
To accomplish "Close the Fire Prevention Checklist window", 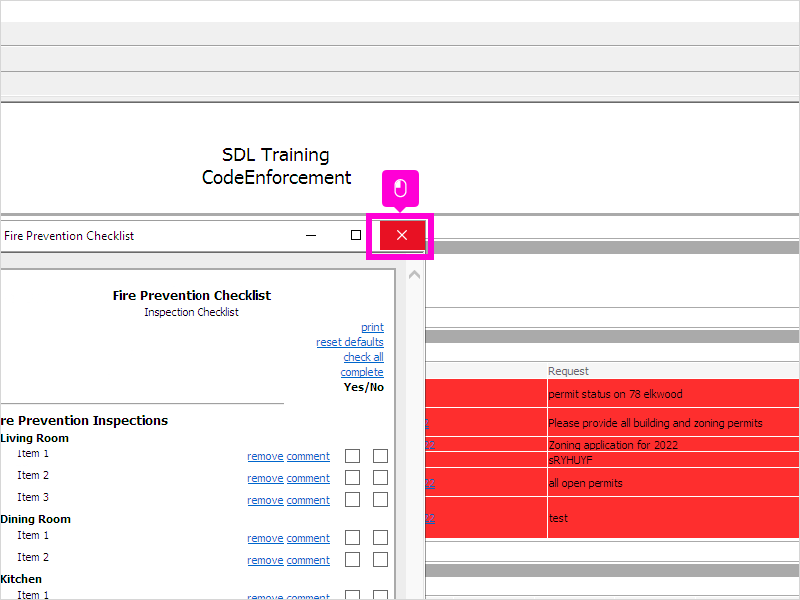I will pyautogui.click(x=402, y=235).
